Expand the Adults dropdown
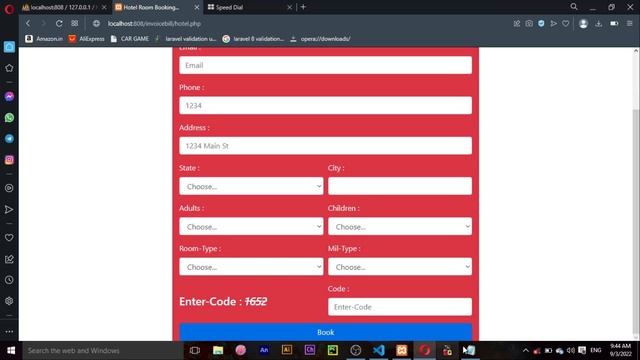This screenshot has width=640, height=360. [251, 227]
